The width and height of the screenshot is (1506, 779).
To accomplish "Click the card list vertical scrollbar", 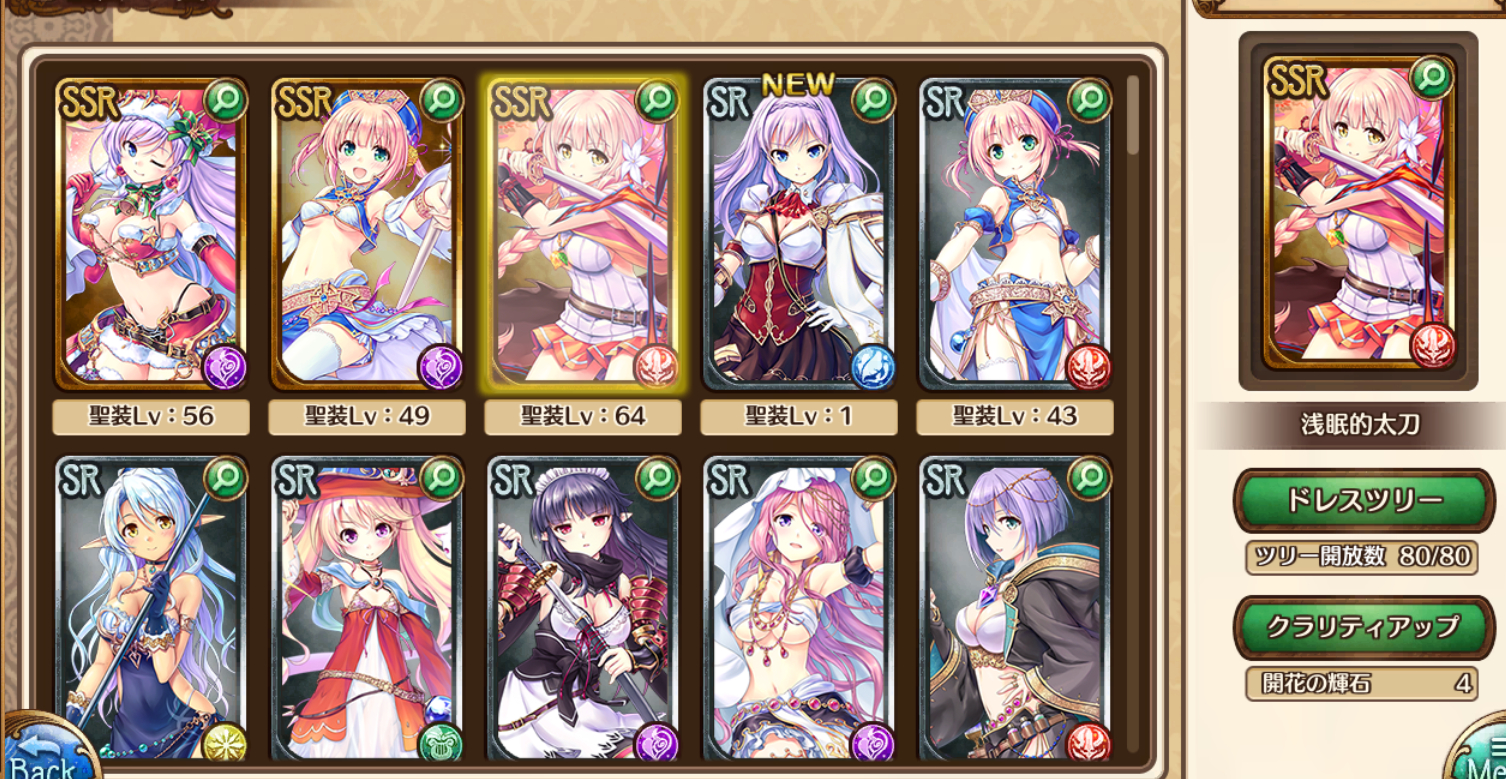I will tap(1133, 115).
